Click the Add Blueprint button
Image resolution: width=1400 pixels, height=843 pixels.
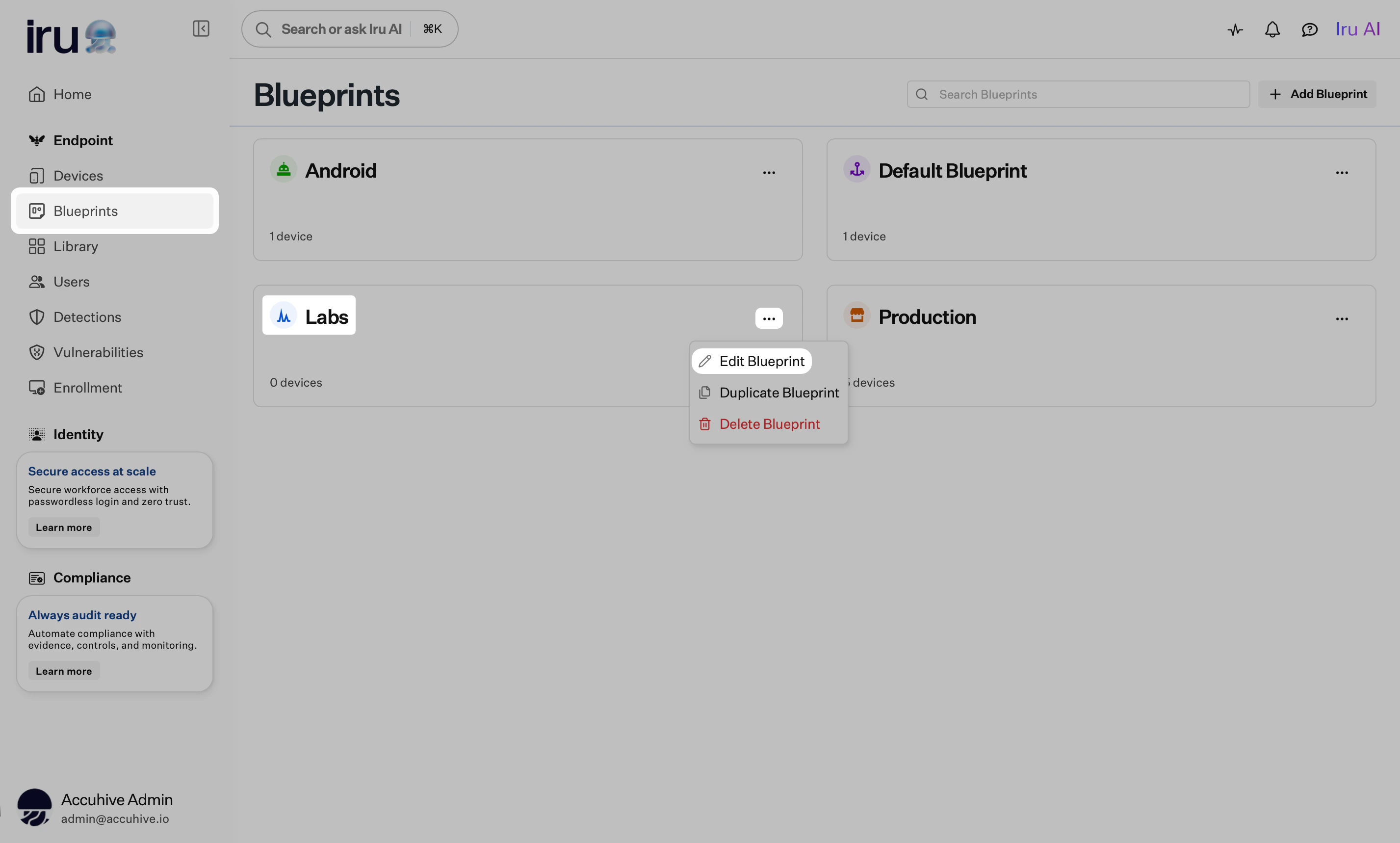1317,94
